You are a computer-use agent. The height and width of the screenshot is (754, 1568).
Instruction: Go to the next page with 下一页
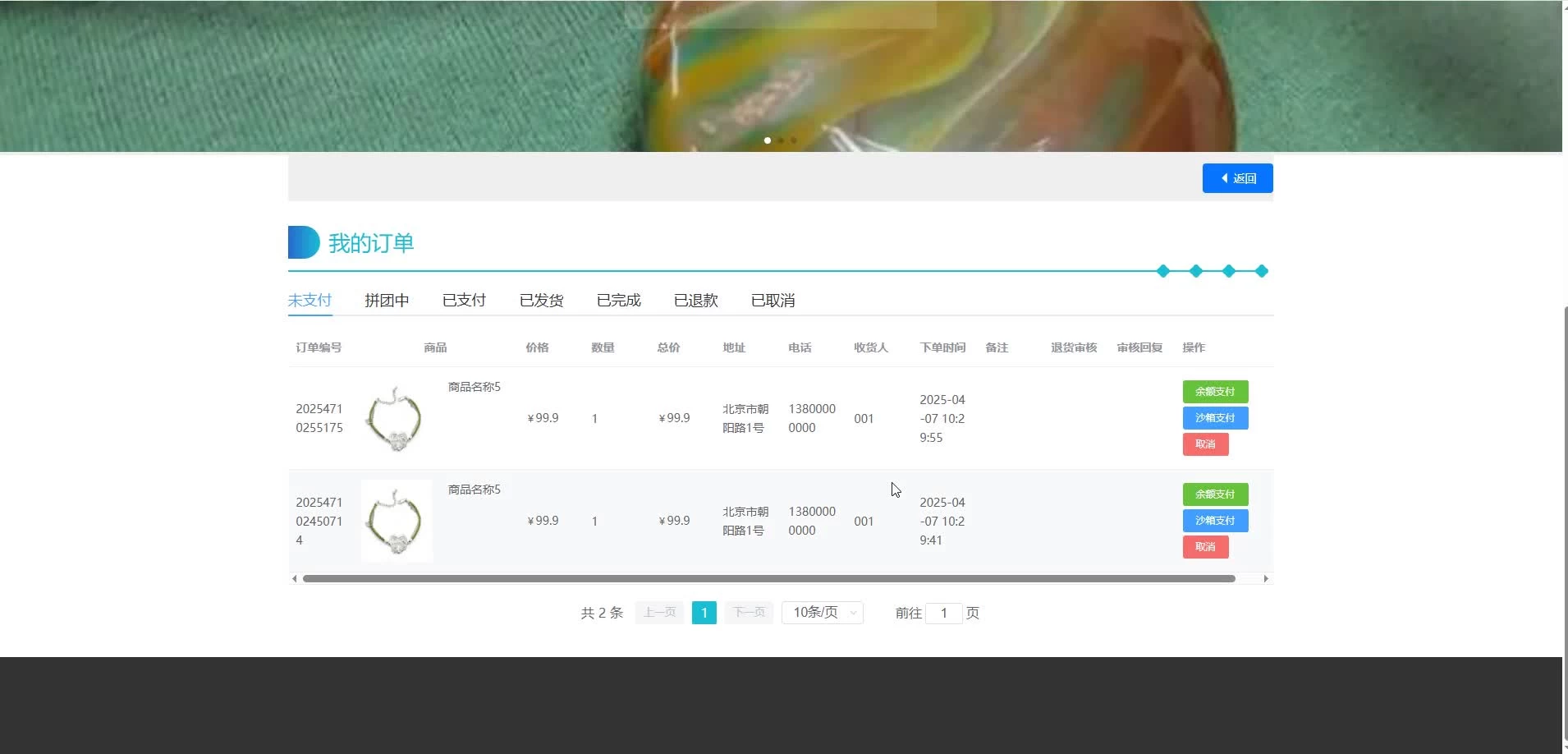(x=749, y=613)
